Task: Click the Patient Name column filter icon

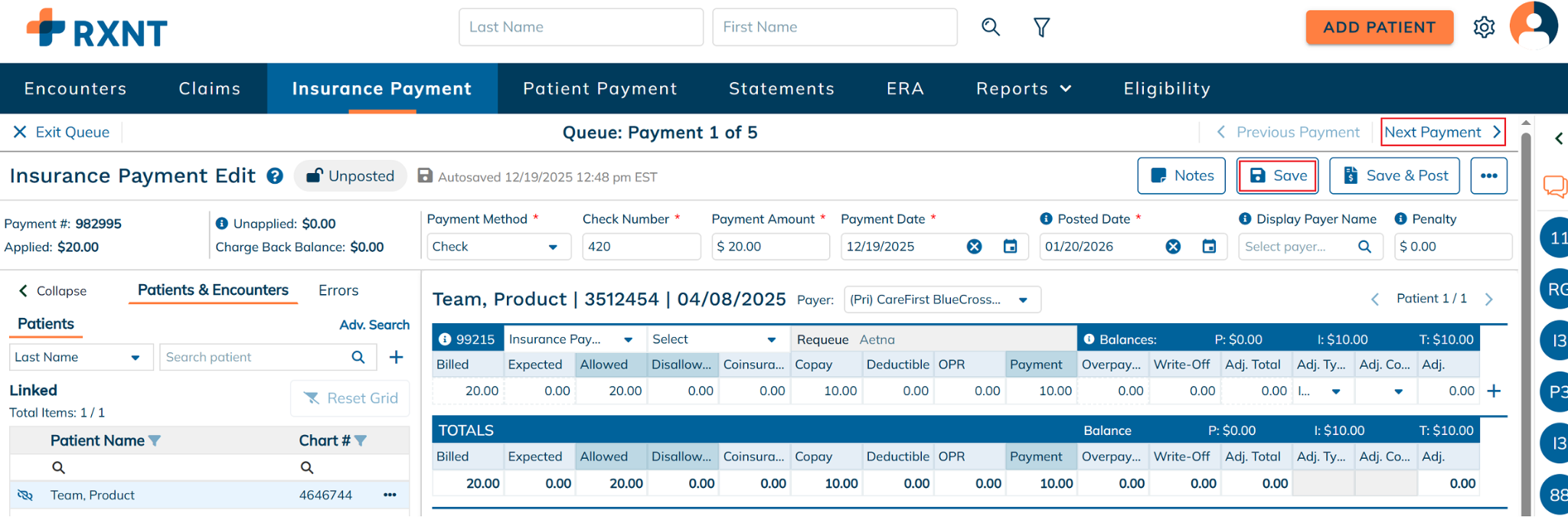Action: pyautogui.click(x=155, y=441)
